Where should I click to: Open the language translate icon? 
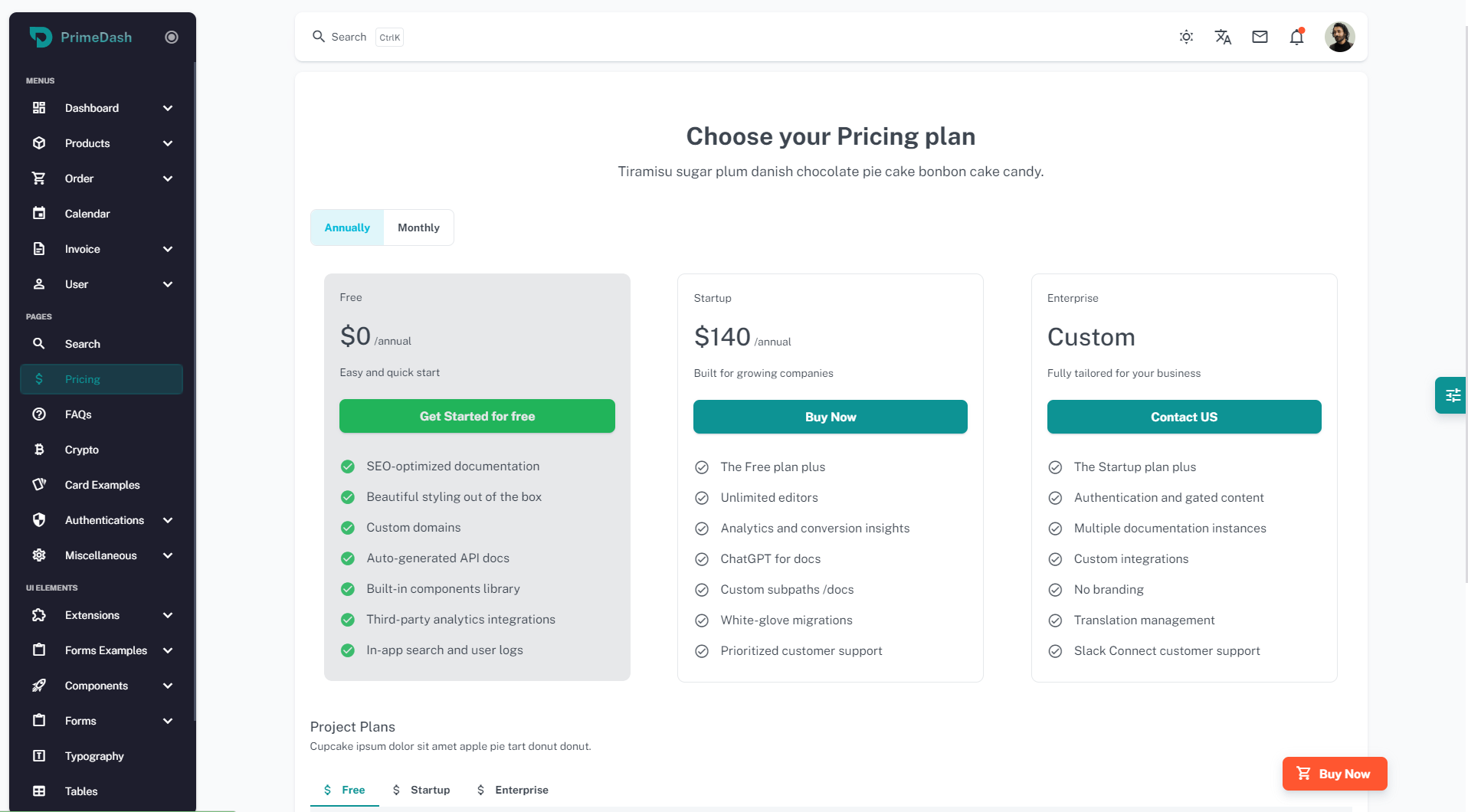click(1223, 37)
